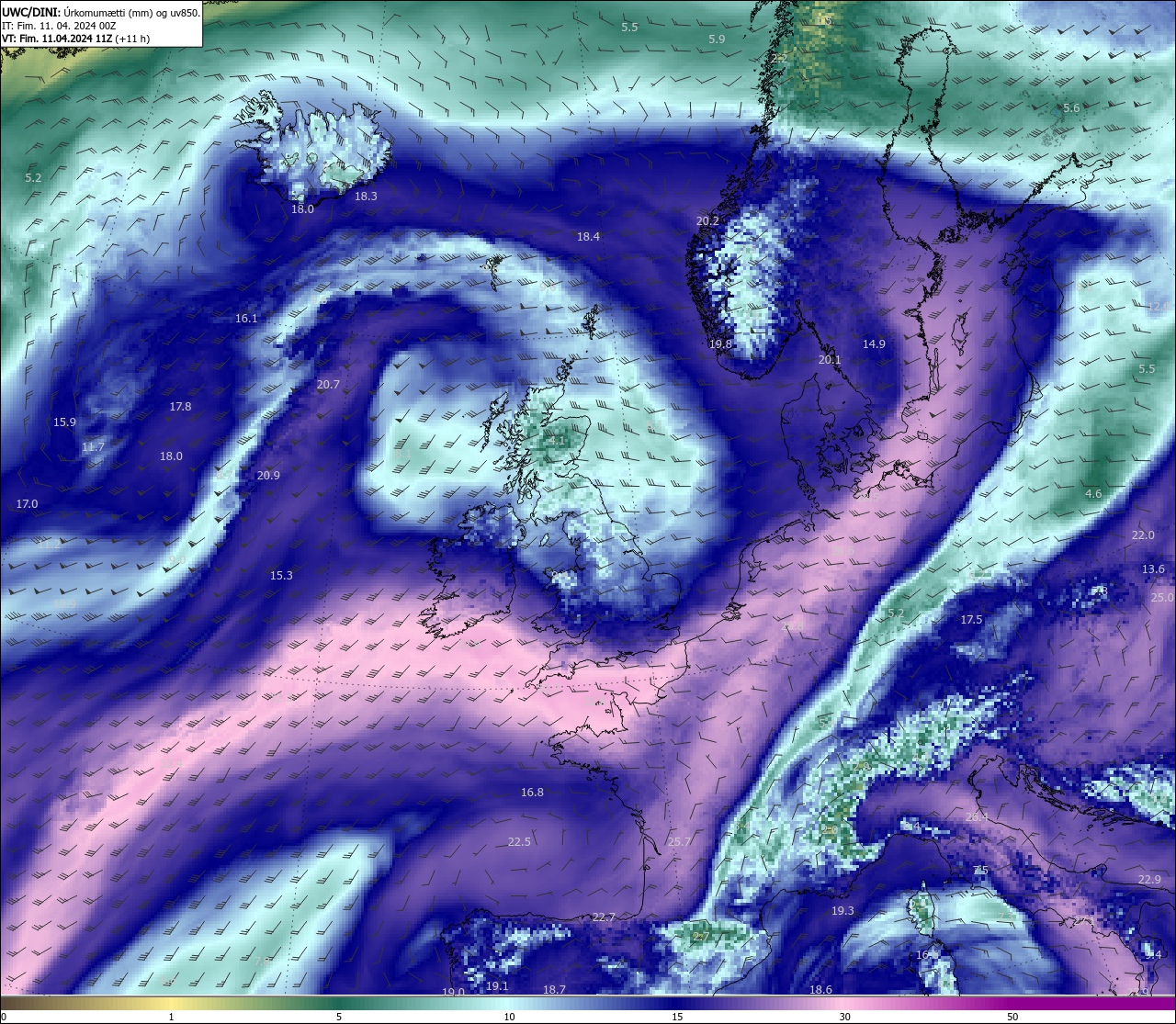Click the 5.9 value label
This screenshot has width=1176, height=1024.
717,39
